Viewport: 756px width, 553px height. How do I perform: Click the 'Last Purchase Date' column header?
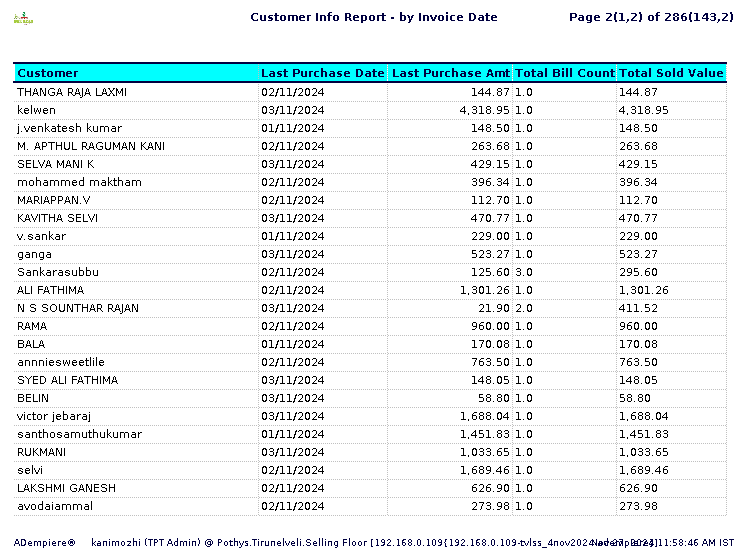tap(323, 73)
